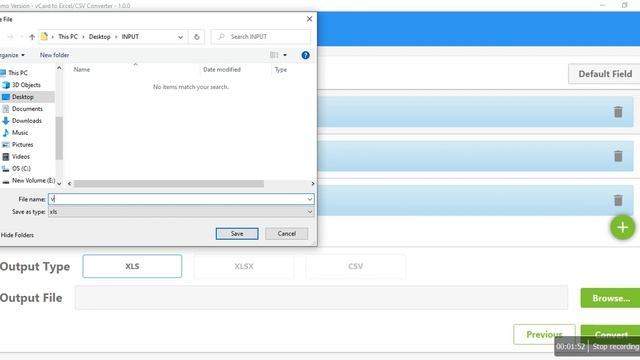Click the Output File path field

click(321, 298)
